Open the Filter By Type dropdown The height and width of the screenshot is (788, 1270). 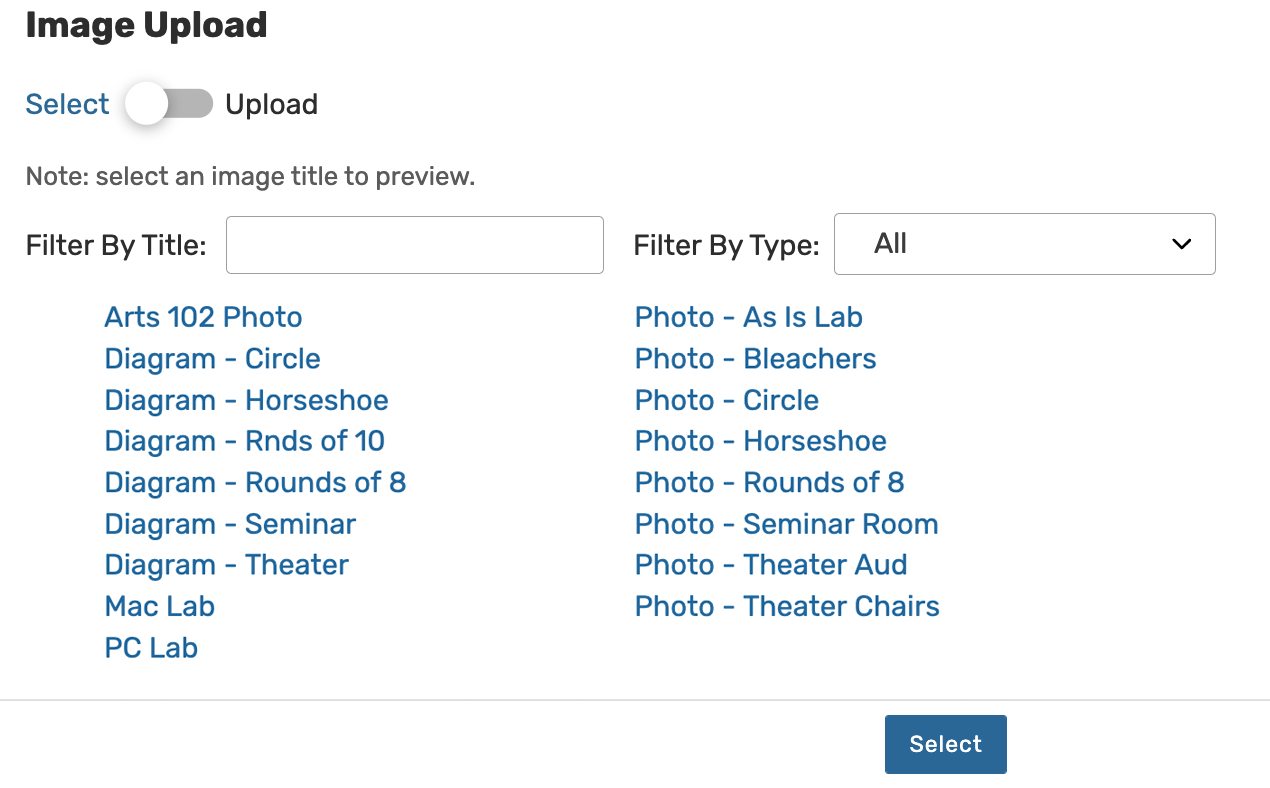[1024, 244]
